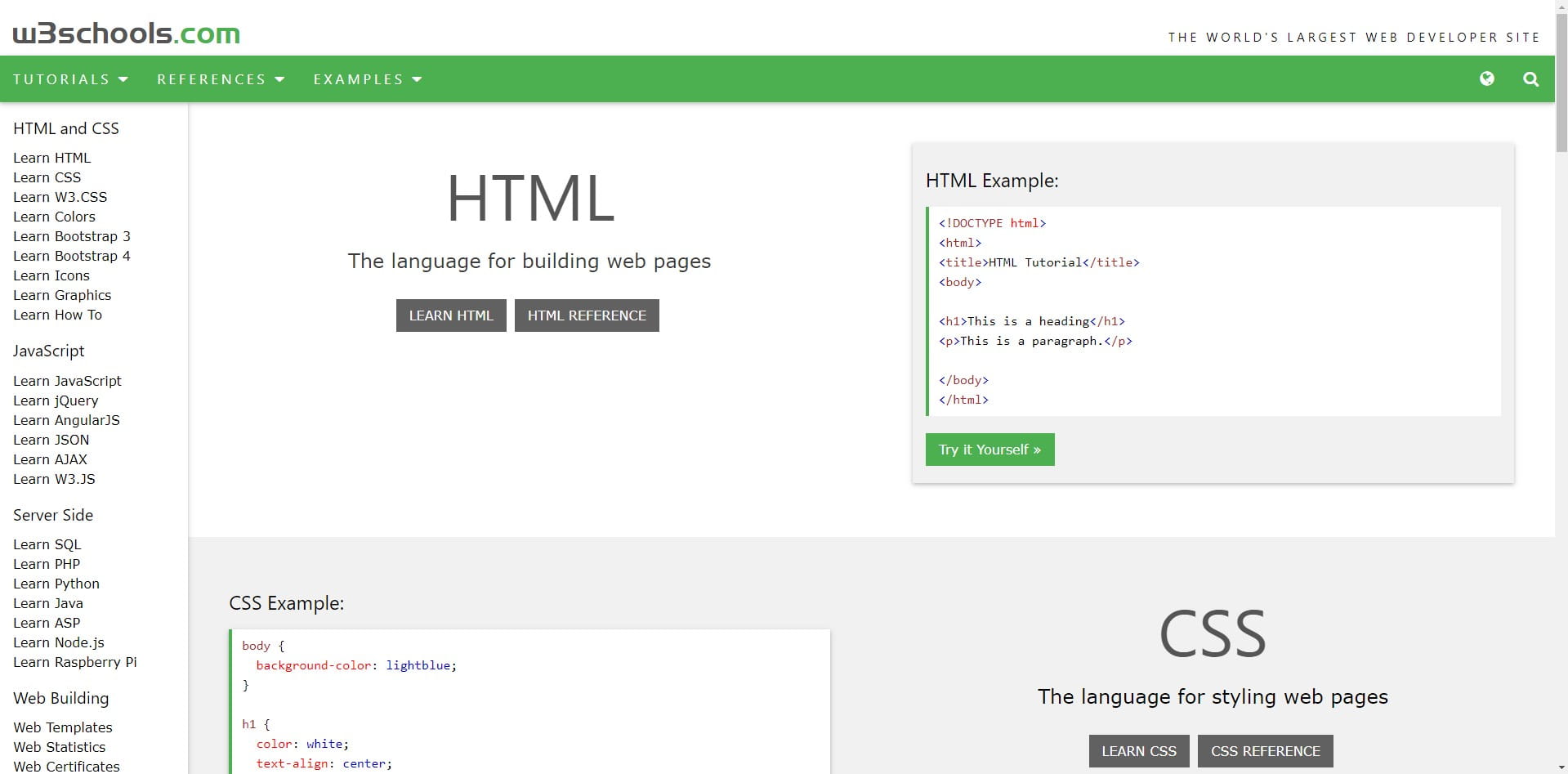
Task: Expand the Tutorials dropdown menu
Action: coord(71,79)
